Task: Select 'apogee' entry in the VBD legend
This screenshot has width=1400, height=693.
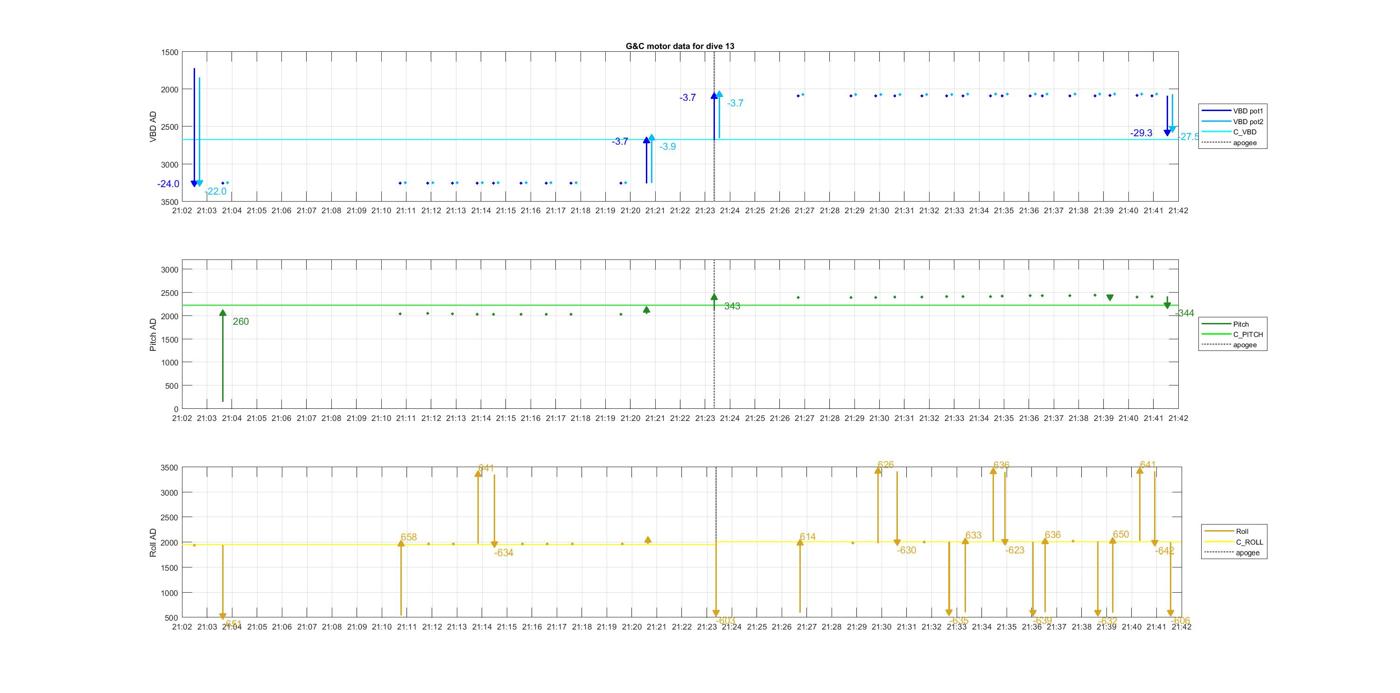Action: coord(1233,142)
